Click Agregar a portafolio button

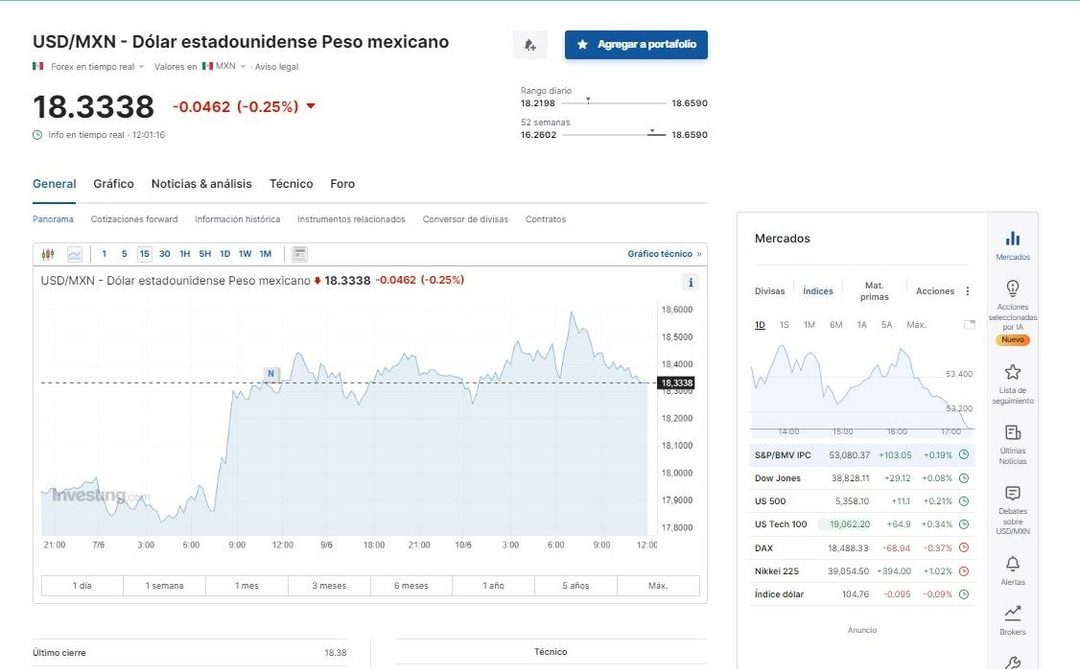[636, 45]
